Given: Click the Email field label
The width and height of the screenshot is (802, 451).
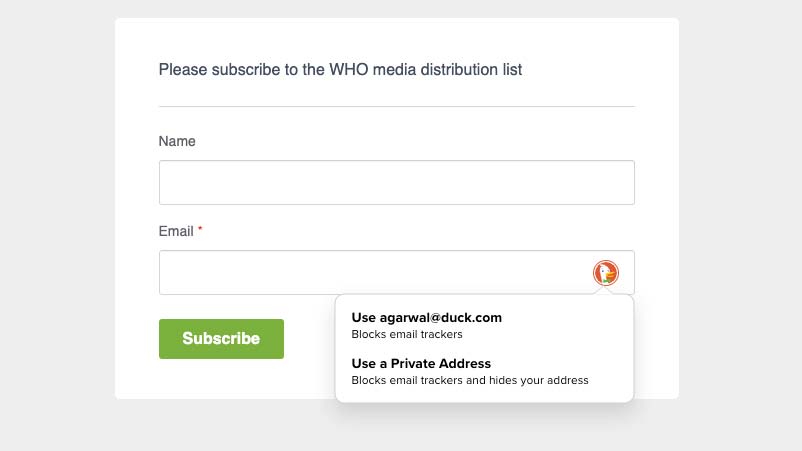Looking at the screenshot, I should pos(176,231).
